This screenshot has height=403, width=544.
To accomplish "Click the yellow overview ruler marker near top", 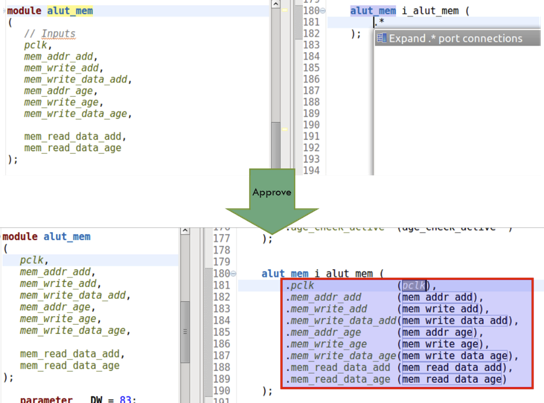I will click(285, 10).
